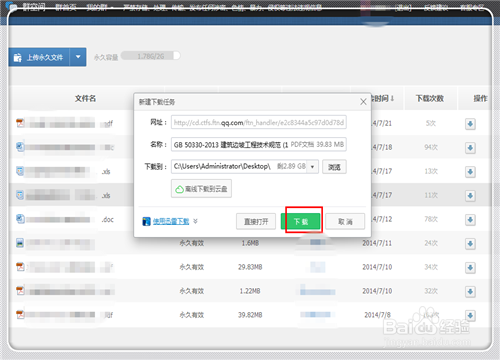Click the 取消 cancel button

(x=345, y=221)
